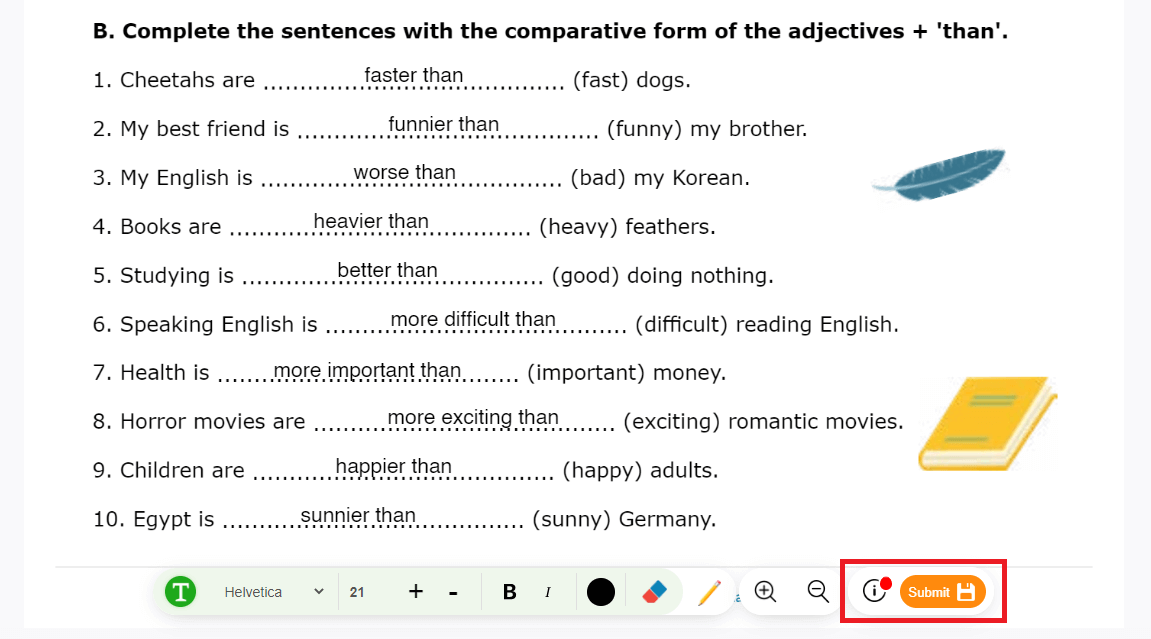Click the orange Submit button
The image size is (1151, 639).
click(x=942, y=592)
